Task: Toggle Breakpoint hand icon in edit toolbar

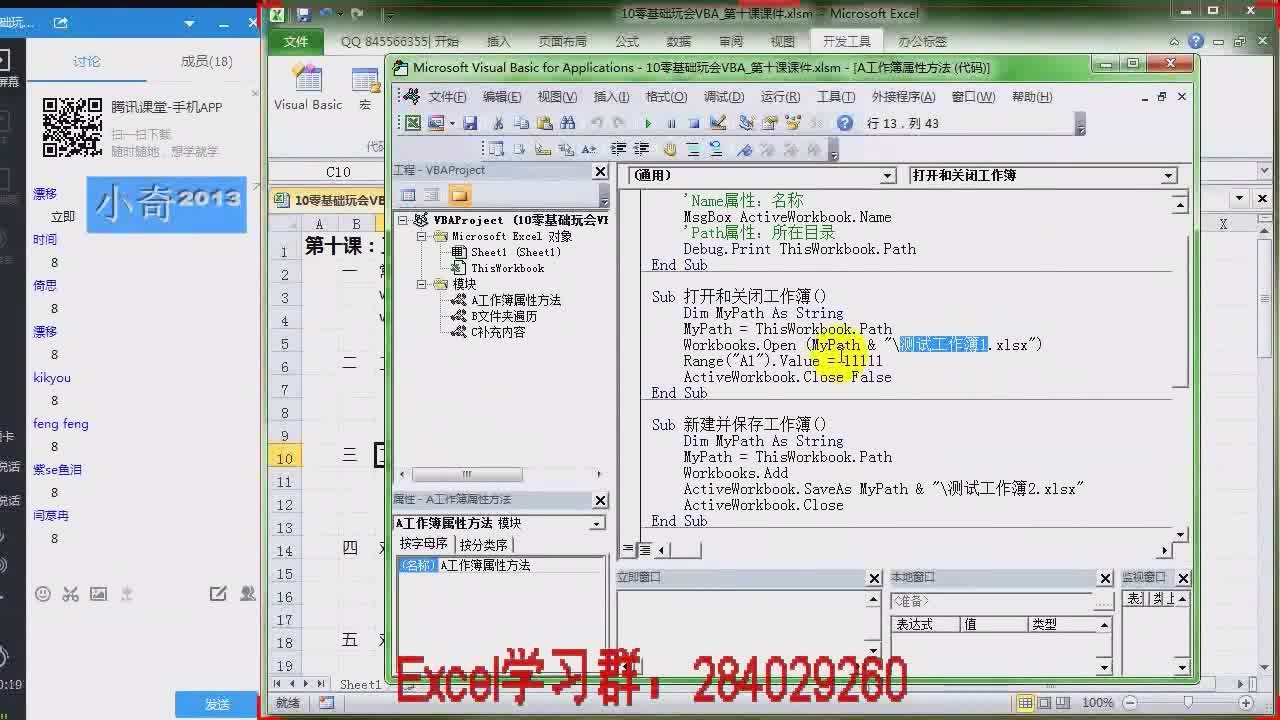Action: (670, 149)
